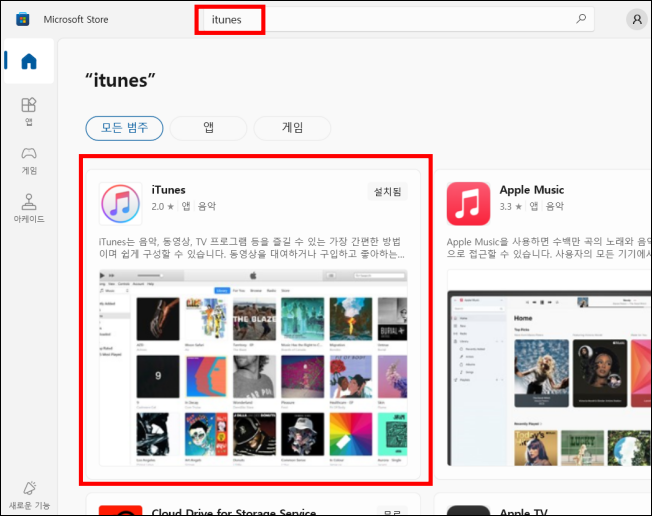The height and width of the screenshot is (516, 652).
Task: Open the Apple Music screenshot preview thumbnail
Action: [549, 368]
